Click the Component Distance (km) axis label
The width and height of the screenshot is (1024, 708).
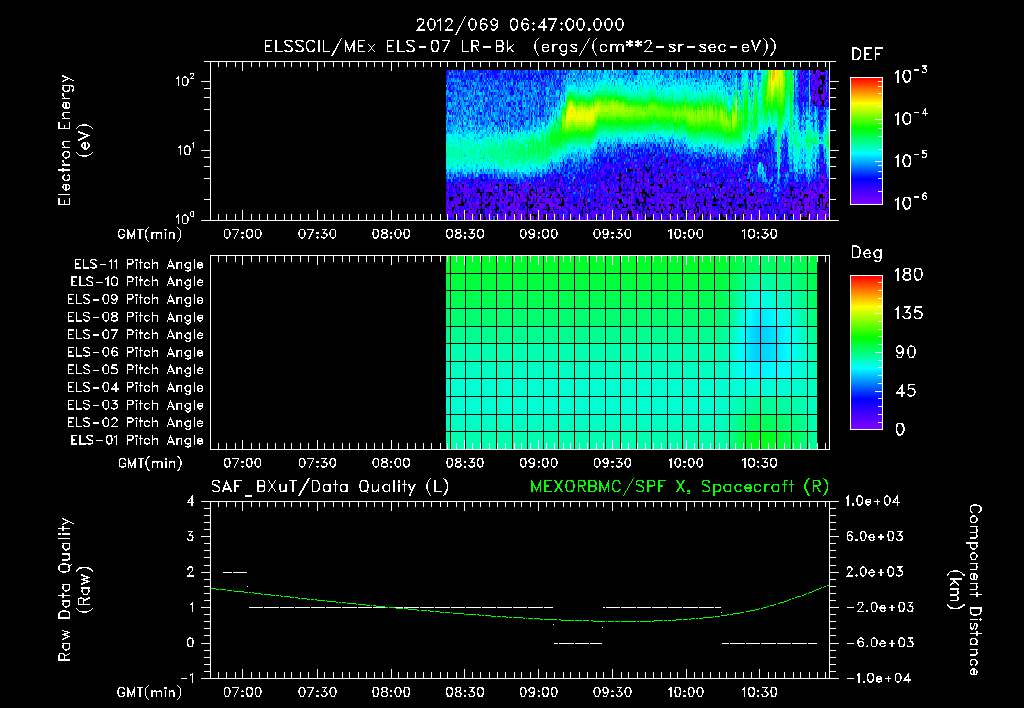(965, 590)
